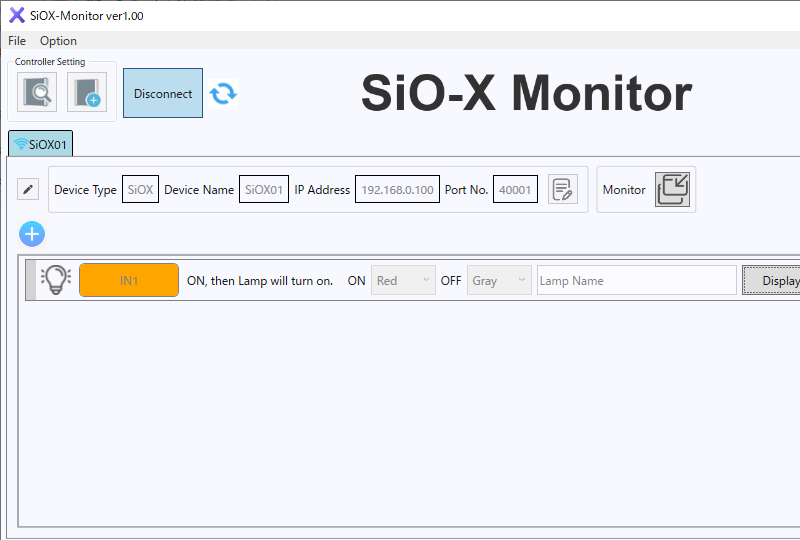Click the Display button
The image size is (800, 540).
[x=771, y=280]
